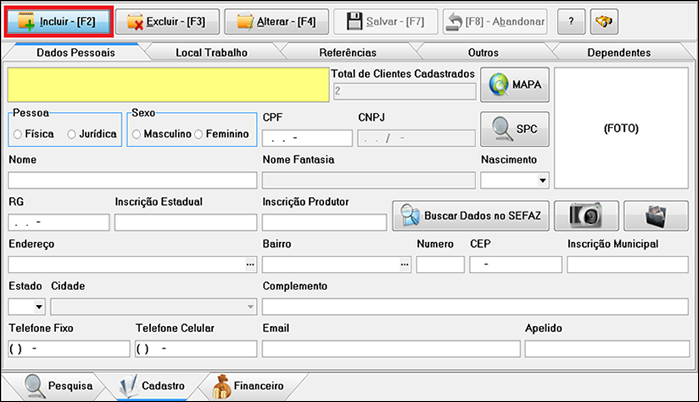This screenshot has width=699, height=402.
Task: Click the Nome input field
Action: 132,180
